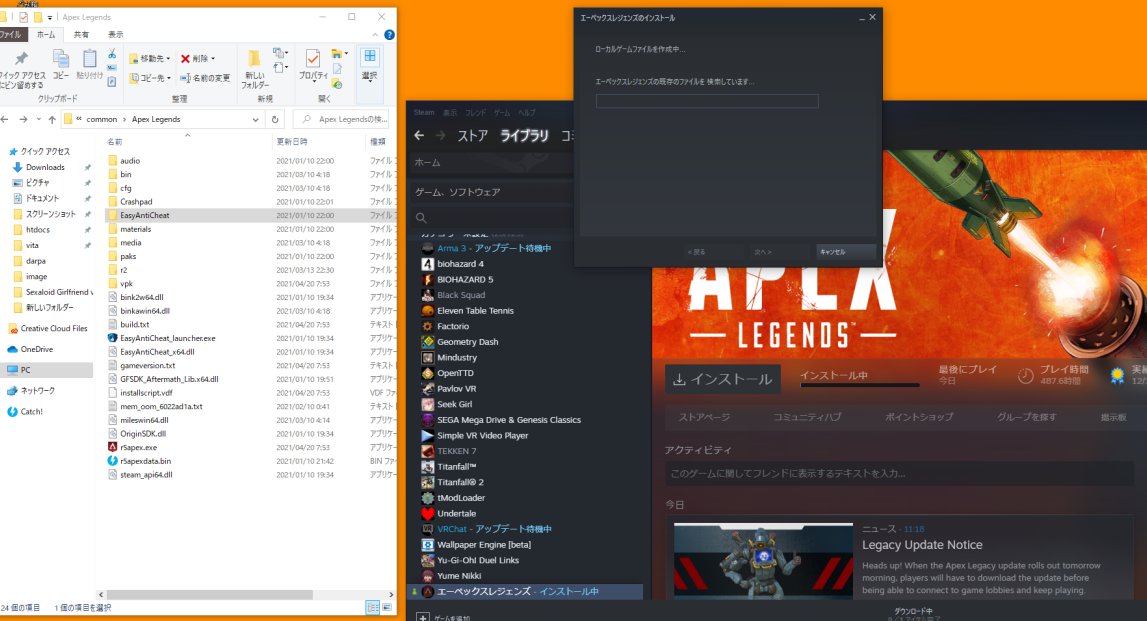Image resolution: width=1147 pixels, height=621 pixels.
Task: Click the New Folder icon in ribbon
Action: coord(254,58)
